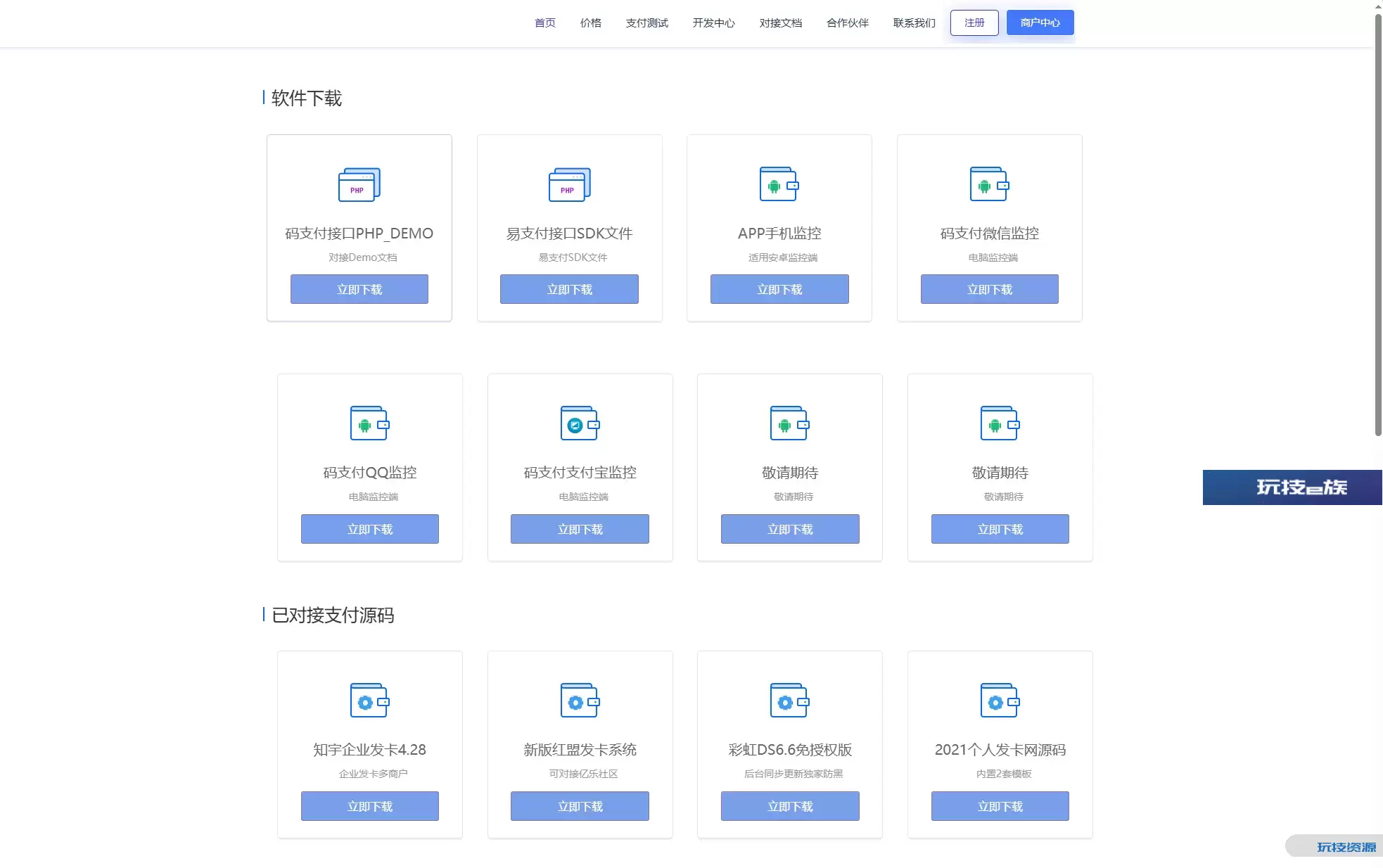The width and height of the screenshot is (1383, 868).
Task: Click the PHP icon of 码支付接口PHP_DEMO card
Action: (x=359, y=184)
